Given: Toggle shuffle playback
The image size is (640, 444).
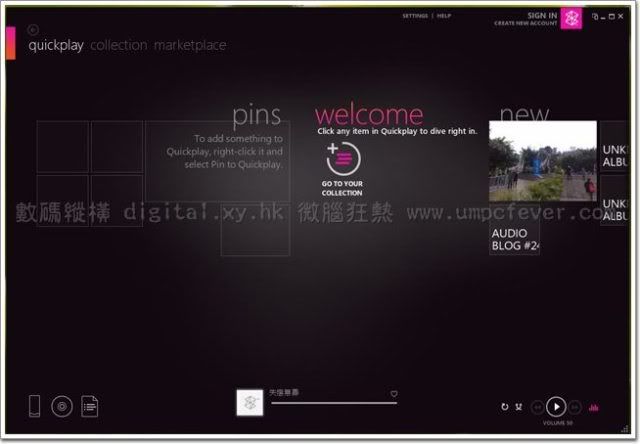Looking at the screenshot, I should (x=519, y=407).
